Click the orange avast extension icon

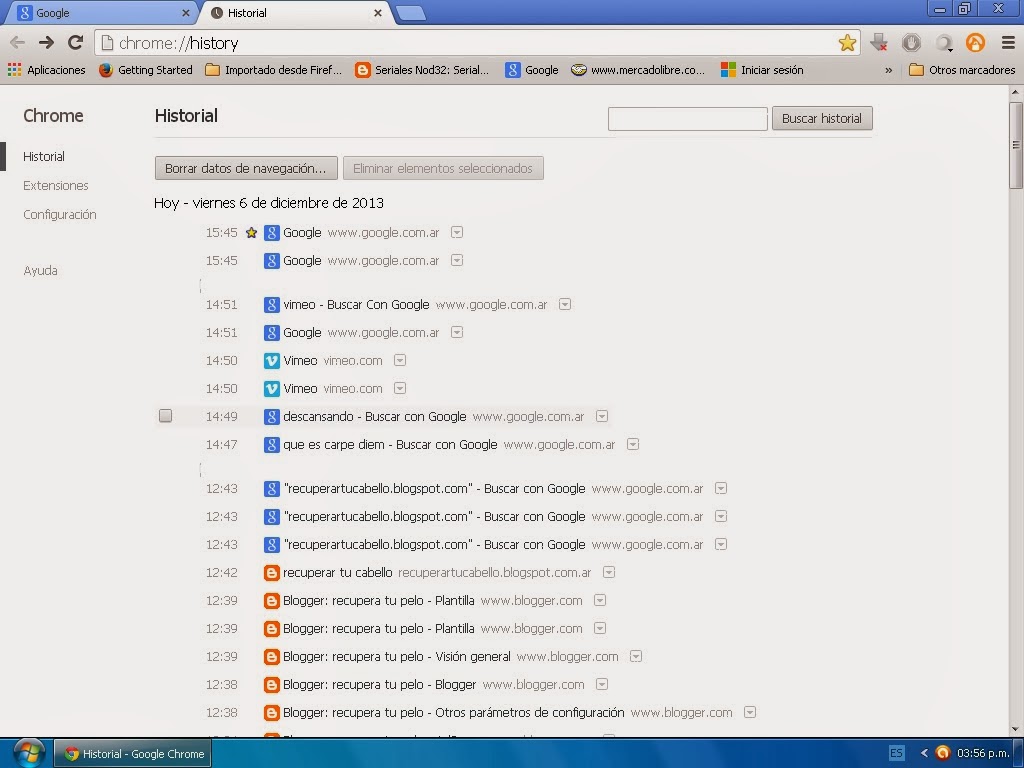975,43
